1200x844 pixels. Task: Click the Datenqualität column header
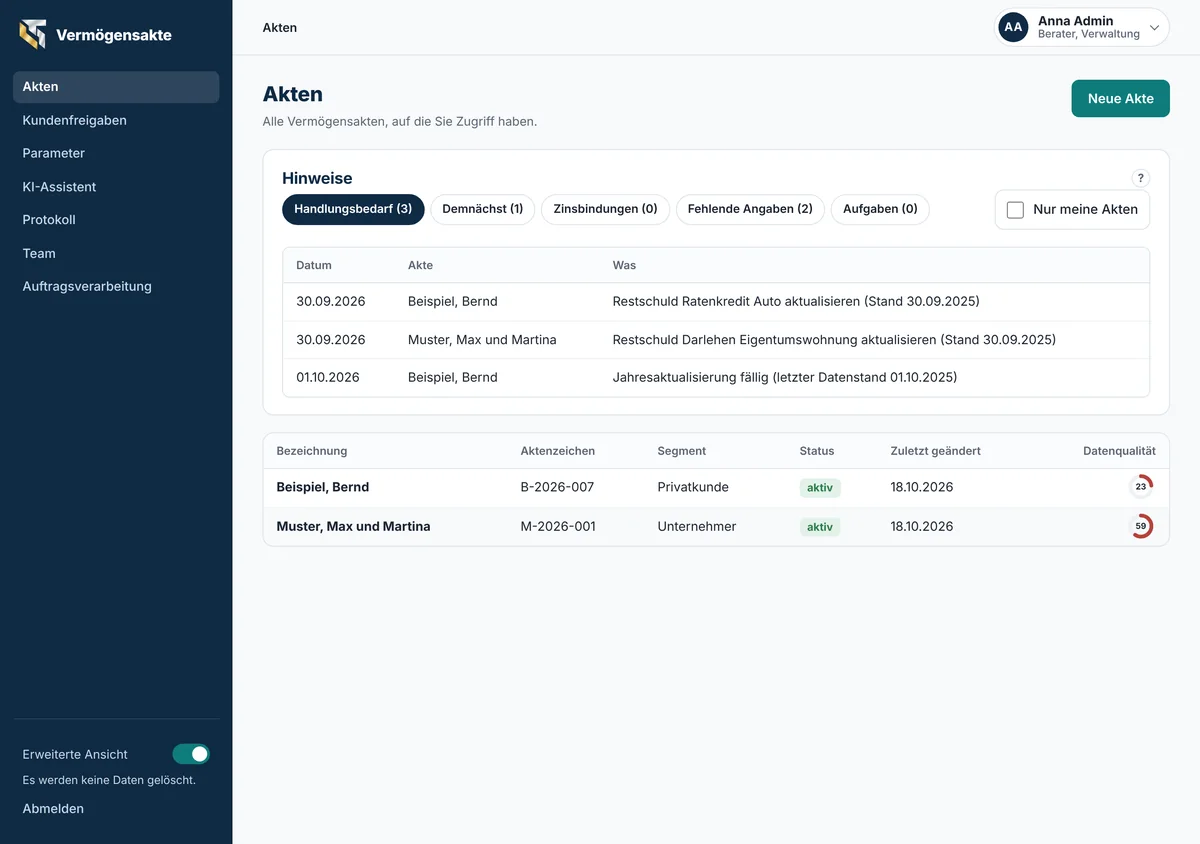click(1119, 451)
